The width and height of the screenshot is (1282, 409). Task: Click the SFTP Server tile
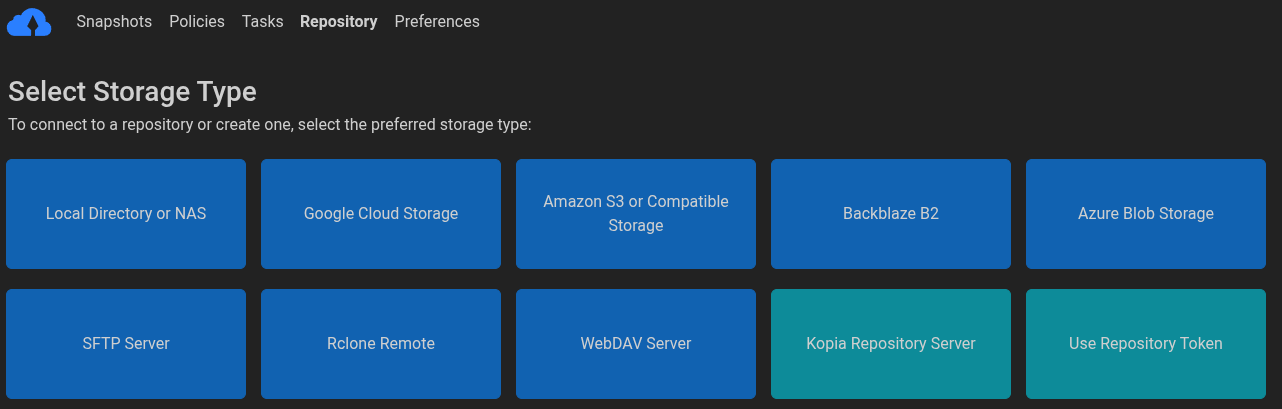(126, 344)
